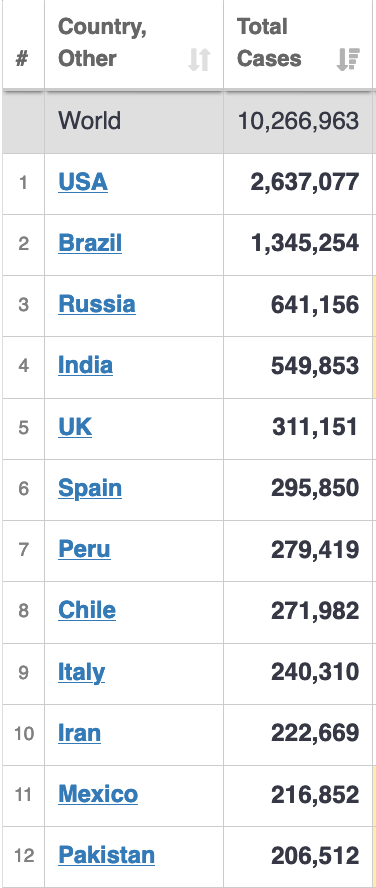Viewport: 376px width, 888px height.
Task: Follow the Mexico link
Action: click(98, 793)
